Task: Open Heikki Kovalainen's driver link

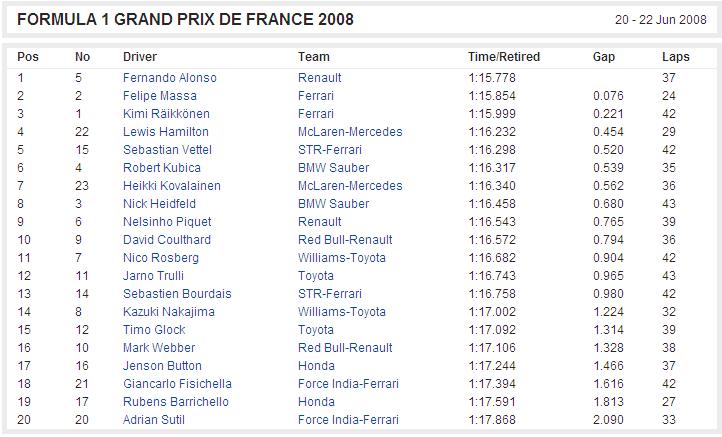Action: pos(172,186)
